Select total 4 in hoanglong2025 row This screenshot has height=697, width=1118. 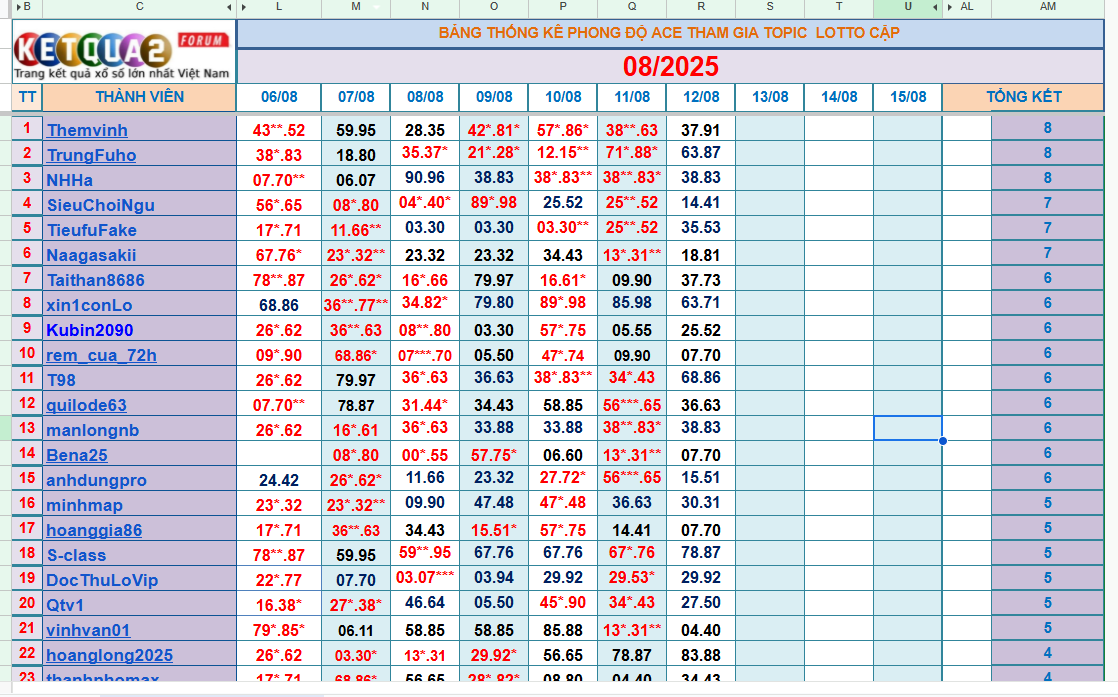[1047, 654]
